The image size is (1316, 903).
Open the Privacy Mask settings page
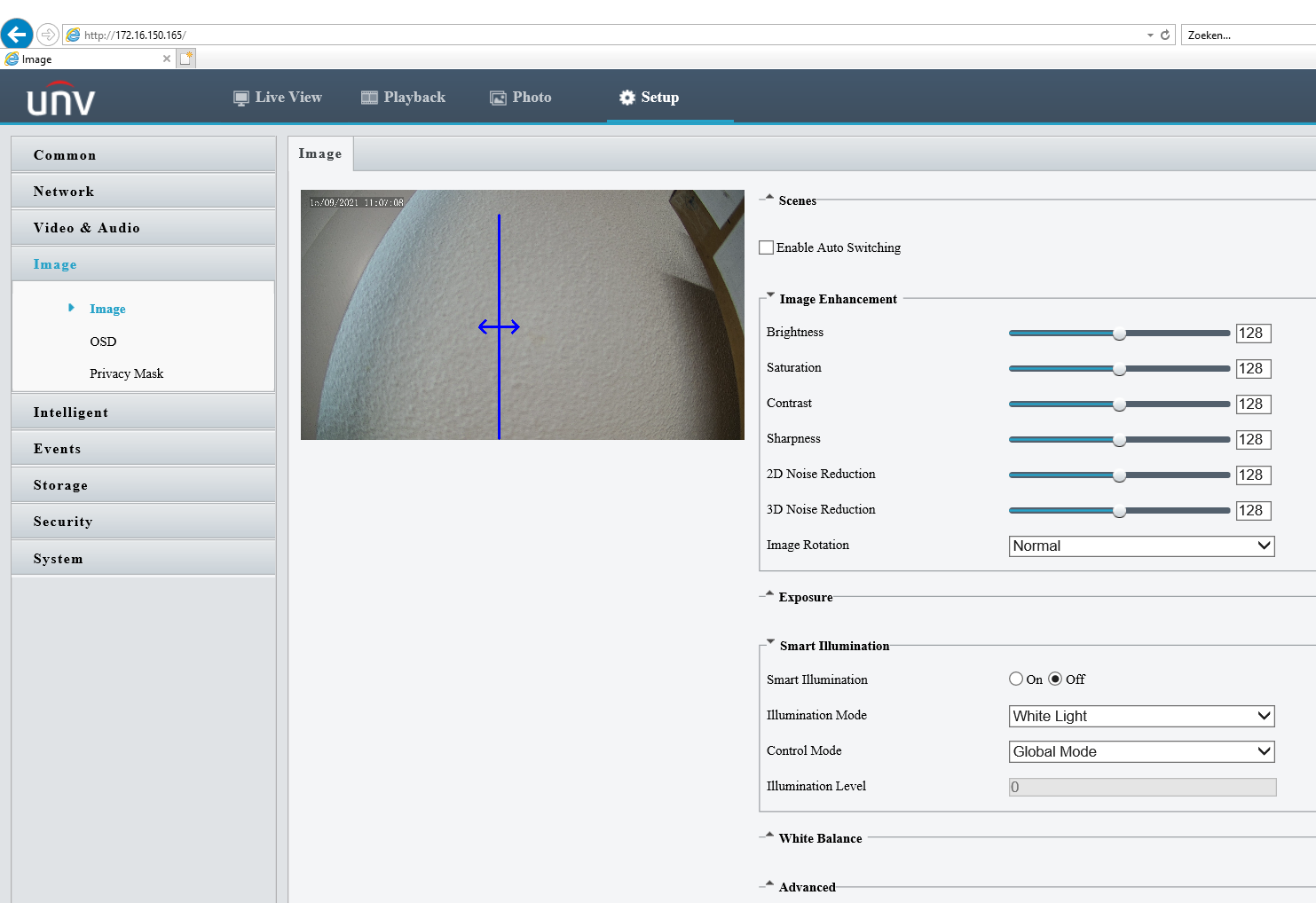pyautogui.click(x=126, y=373)
